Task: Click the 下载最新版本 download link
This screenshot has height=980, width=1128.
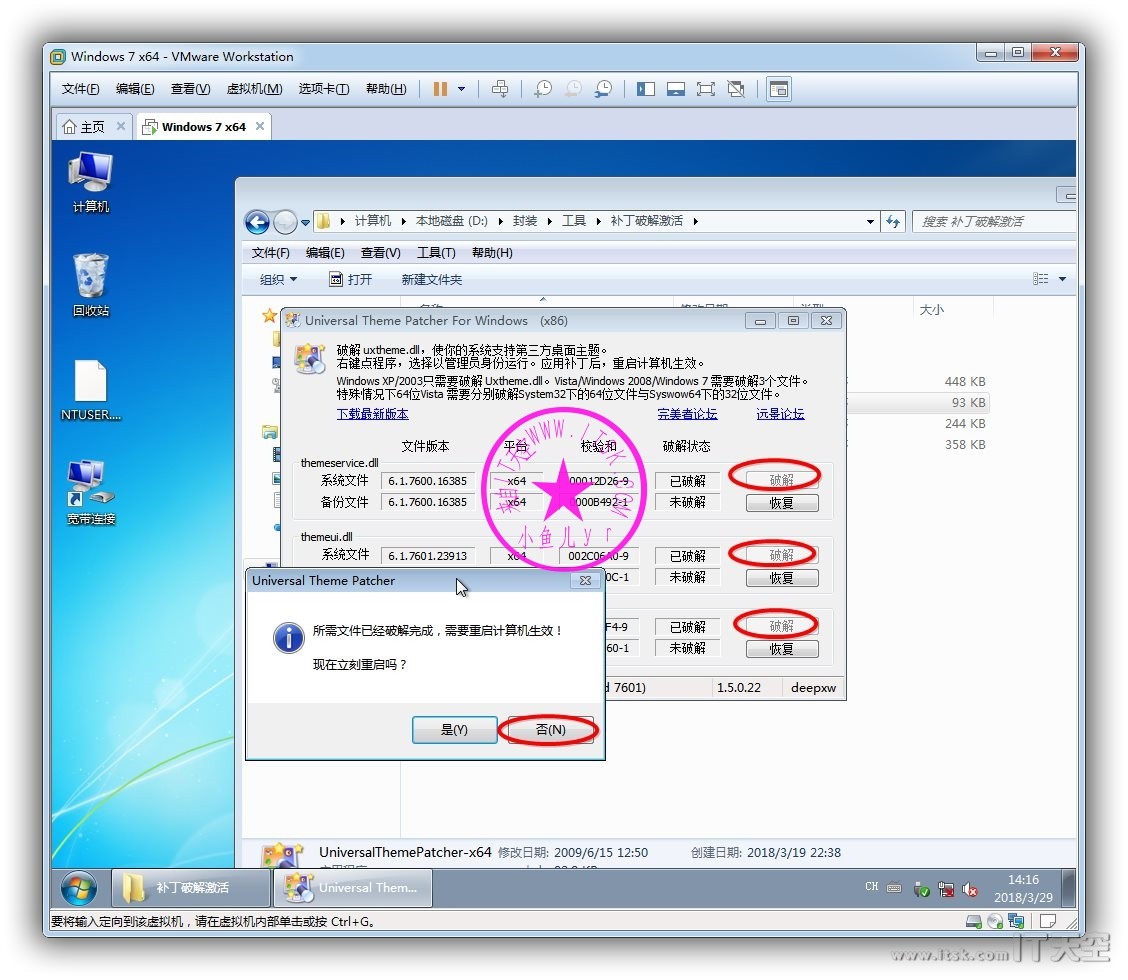Action: 372,414
